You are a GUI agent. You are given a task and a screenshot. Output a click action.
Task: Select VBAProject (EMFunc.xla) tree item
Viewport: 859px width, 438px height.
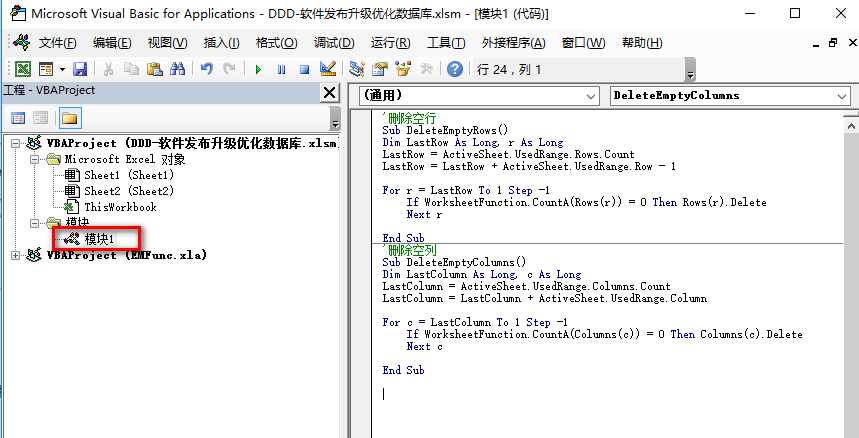(x=127, y=255)
